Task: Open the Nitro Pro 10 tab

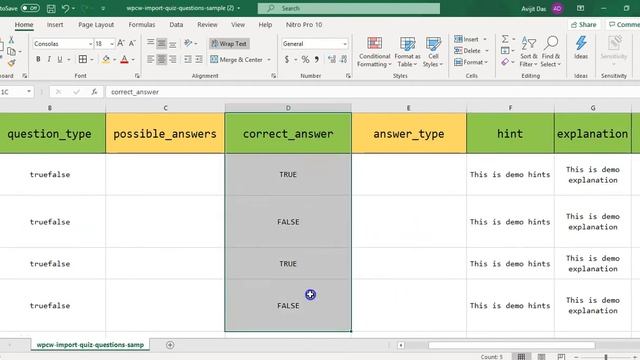Action: pyautogui.click(x=304, y=25)
